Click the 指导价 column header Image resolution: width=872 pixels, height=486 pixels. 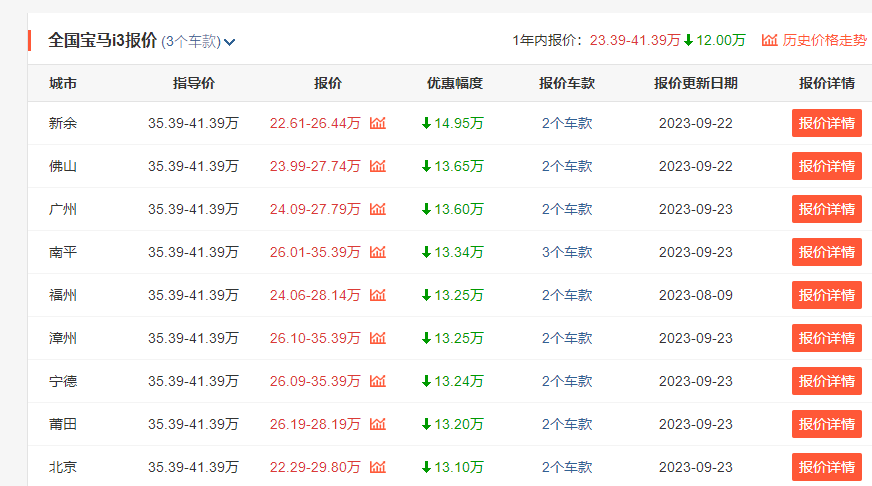click(x=194, y=83)
